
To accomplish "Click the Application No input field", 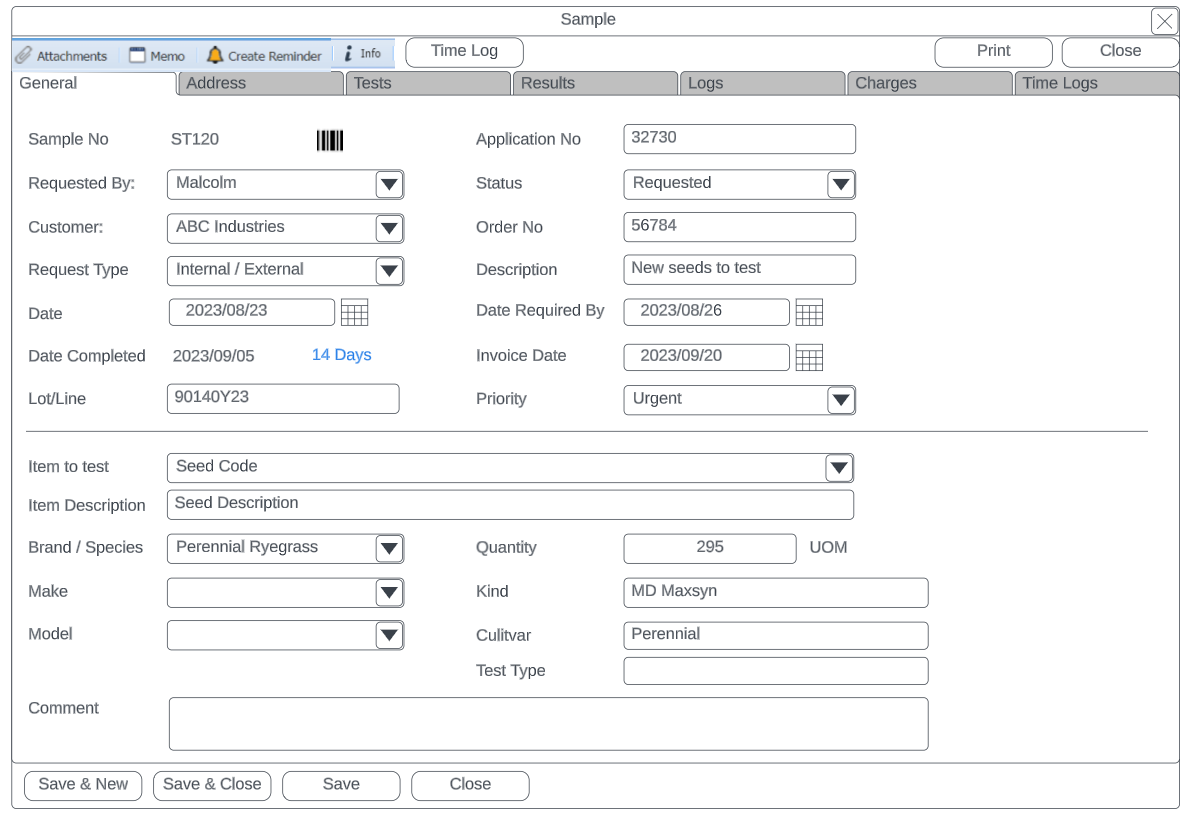I will (x=739, y=139).
